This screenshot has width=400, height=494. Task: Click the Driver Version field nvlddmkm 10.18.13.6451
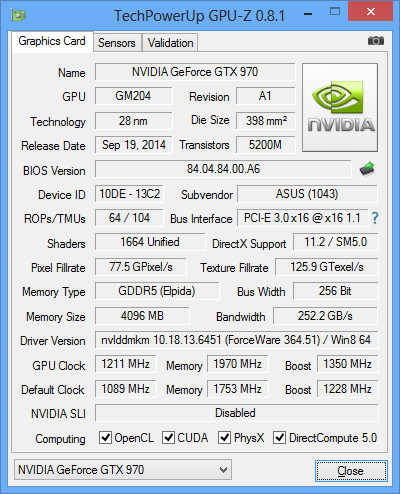(x=237, y=340)
